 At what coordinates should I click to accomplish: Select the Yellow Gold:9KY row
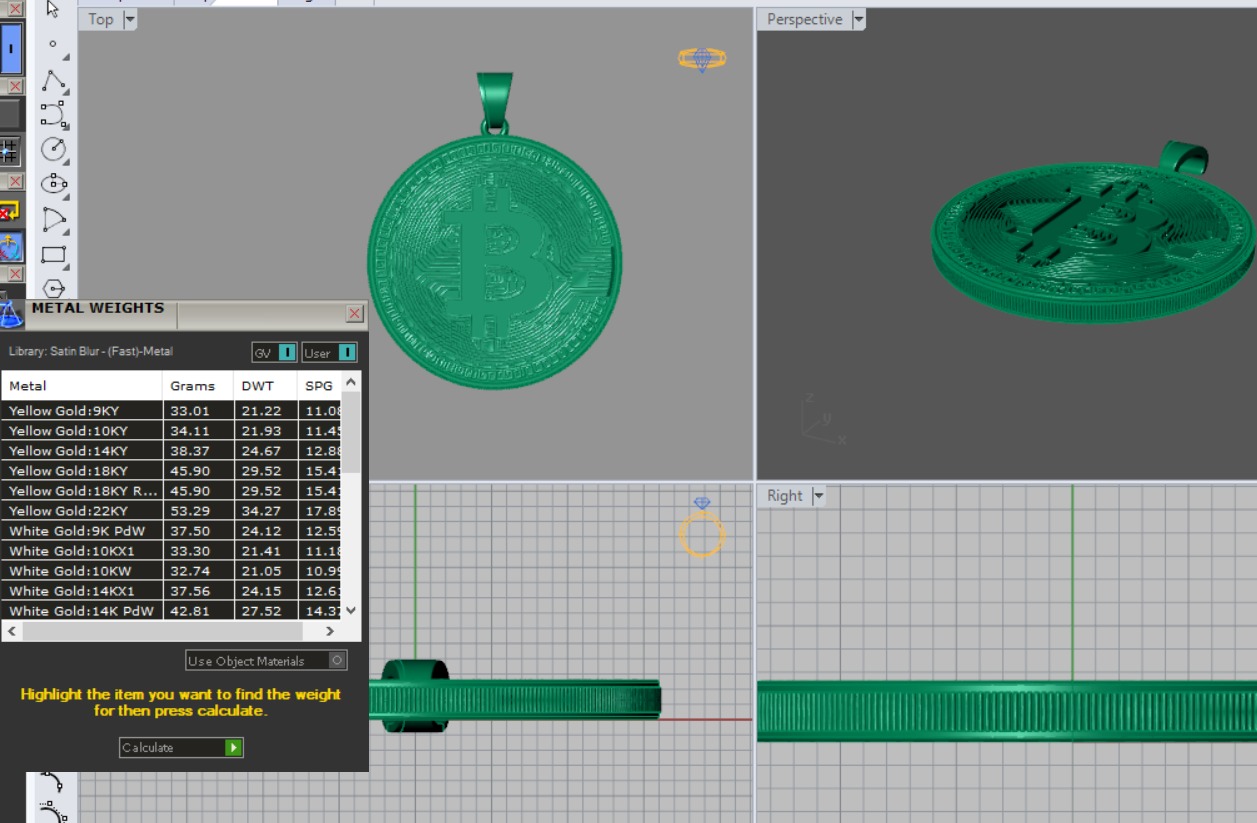click(171, 411)
